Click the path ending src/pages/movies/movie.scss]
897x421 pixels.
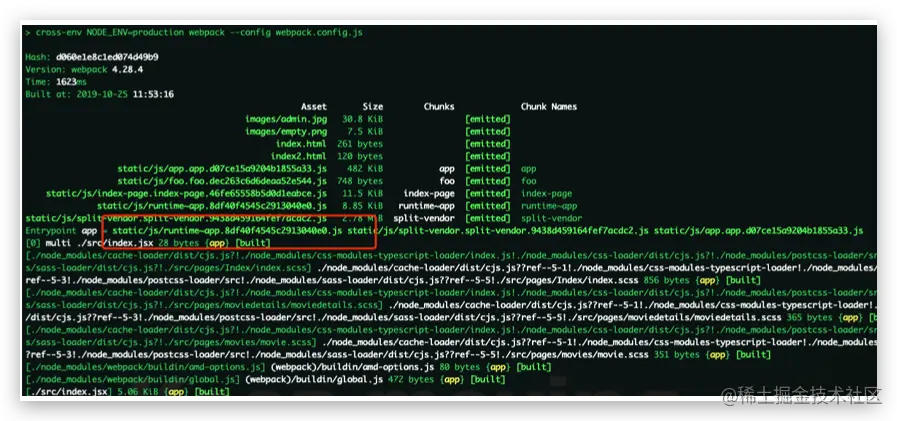tap(170, 342)
